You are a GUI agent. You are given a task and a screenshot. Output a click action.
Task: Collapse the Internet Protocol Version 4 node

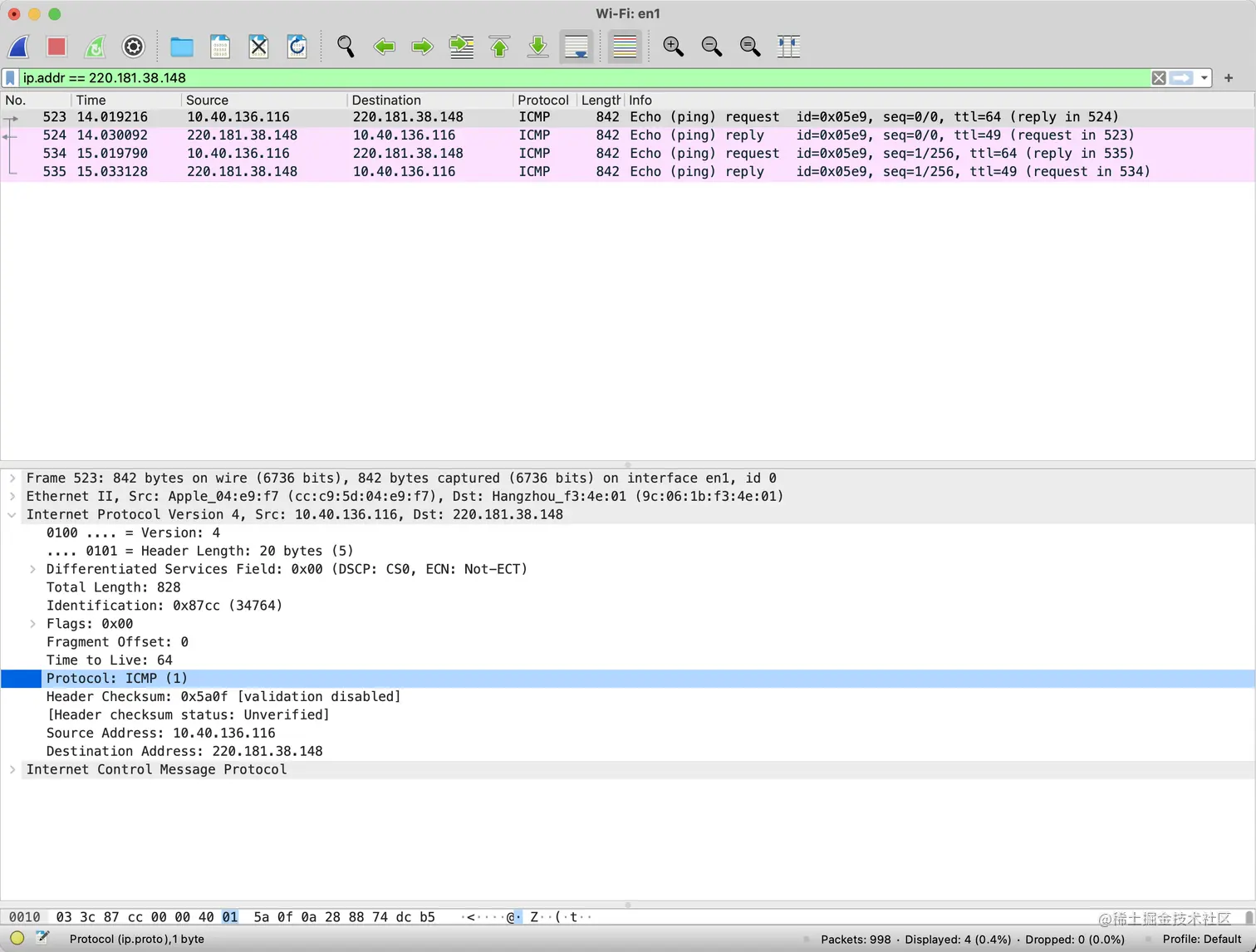click(12, 515)
